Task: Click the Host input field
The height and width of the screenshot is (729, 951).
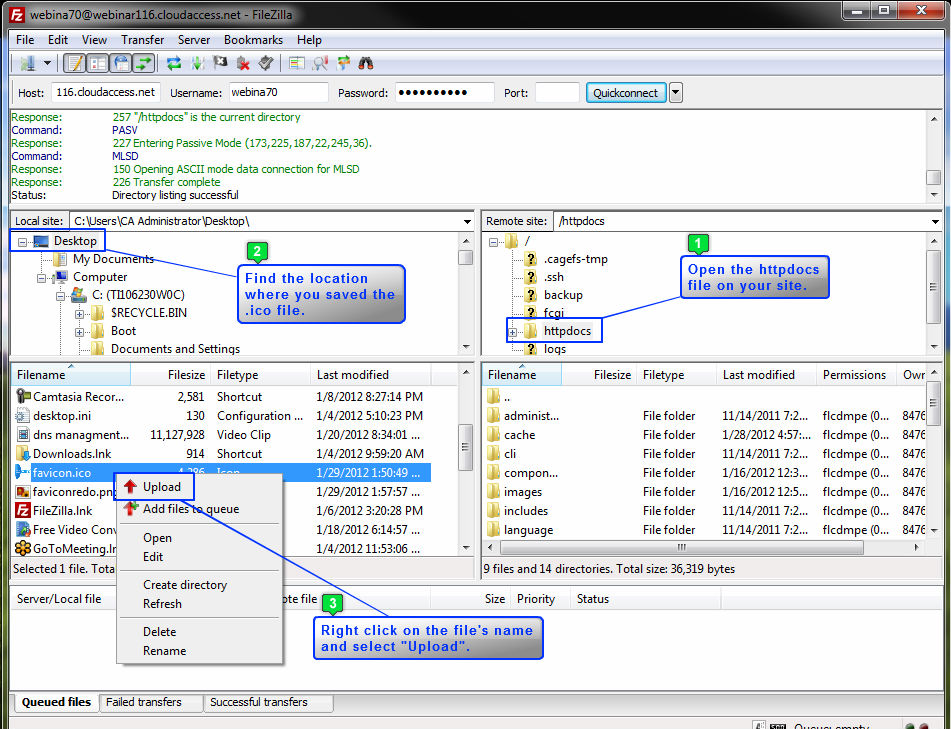Action: [x=106, y=92]
